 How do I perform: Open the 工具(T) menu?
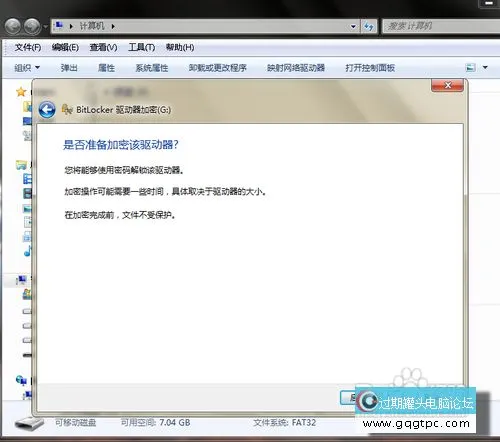point(142,47)
